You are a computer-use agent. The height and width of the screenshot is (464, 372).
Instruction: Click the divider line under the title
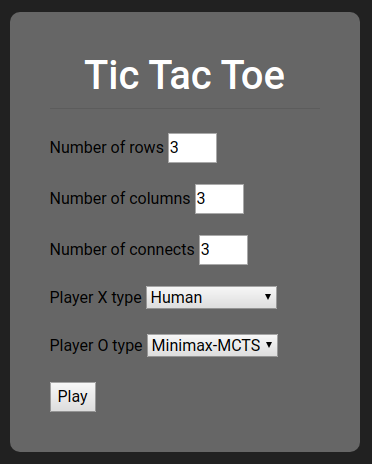pyautogui.click(x=185, y=108)
